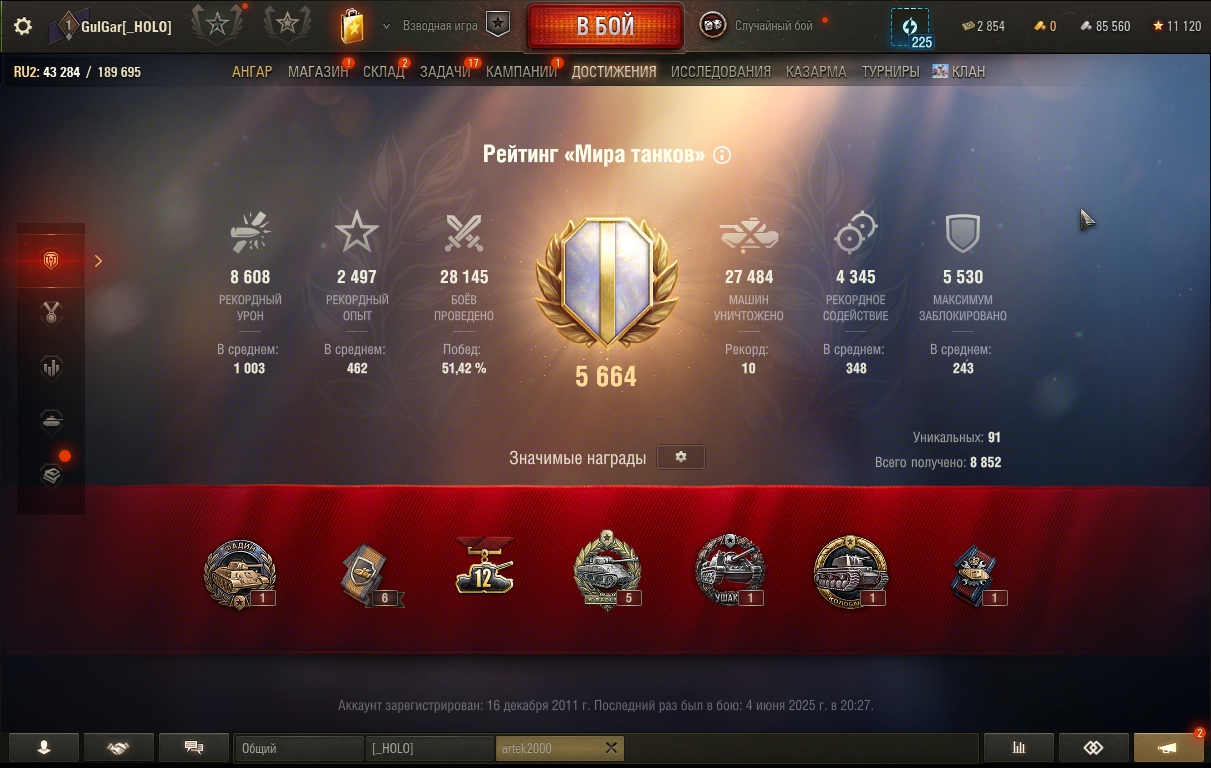The image size is (1211, 768).
Task: Open the contacts icon in bottom bar
Action: coord(44,748)
